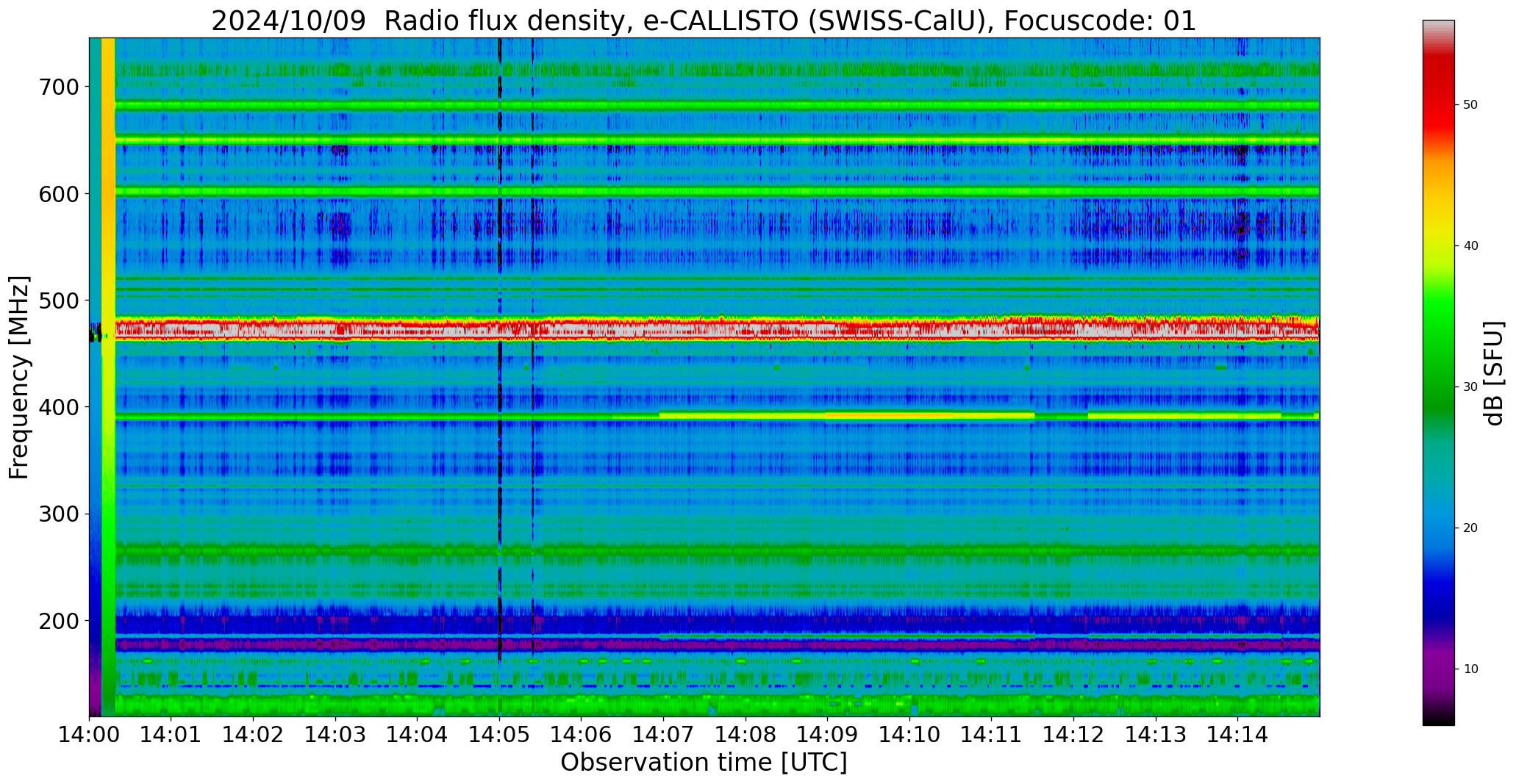The width and height of the screenshot is (1516, 784).
Task: Click the plot title text
Action: tap(704, 21)
